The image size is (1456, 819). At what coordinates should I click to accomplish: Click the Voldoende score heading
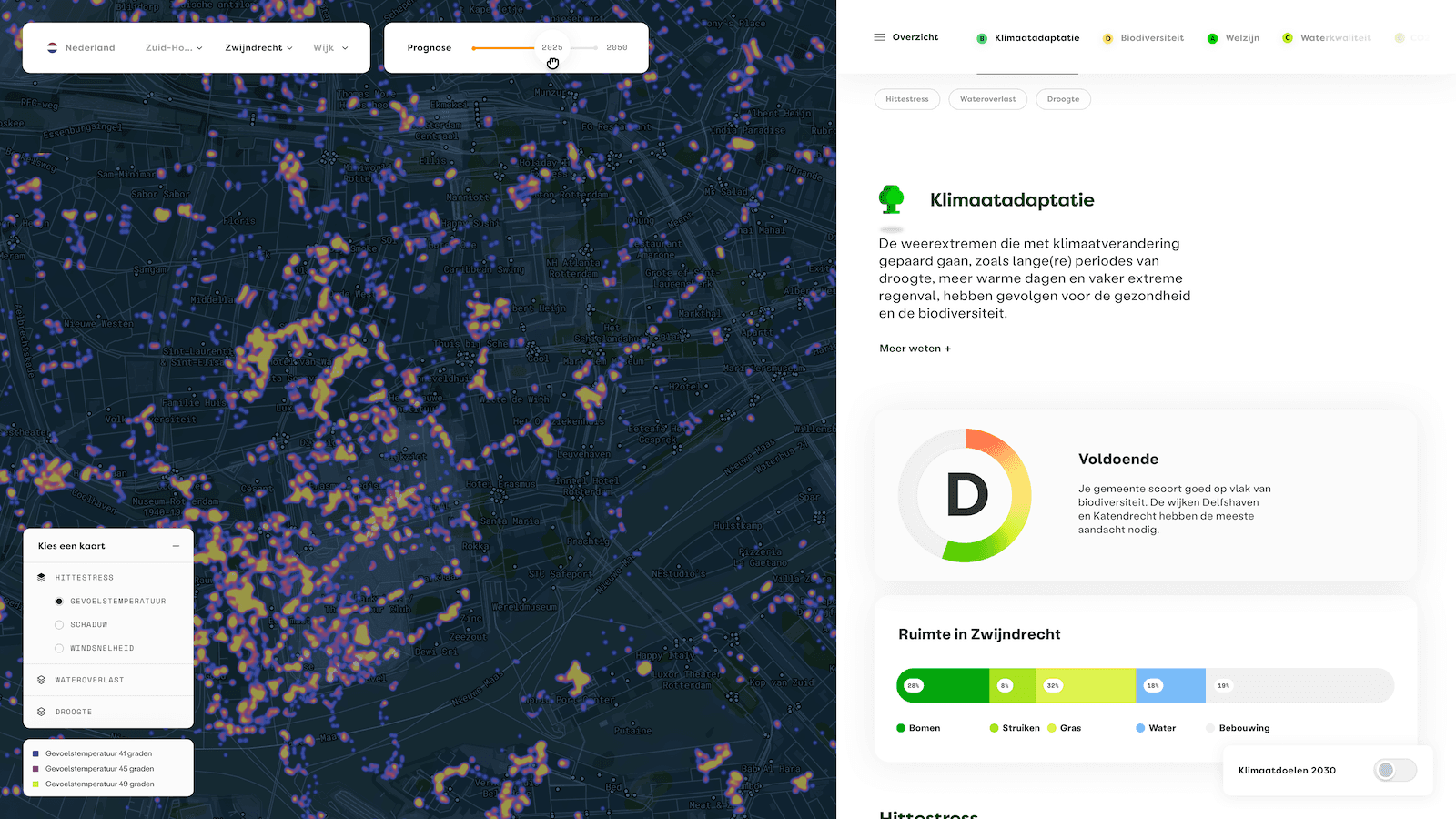click(x=1118, y=460)
